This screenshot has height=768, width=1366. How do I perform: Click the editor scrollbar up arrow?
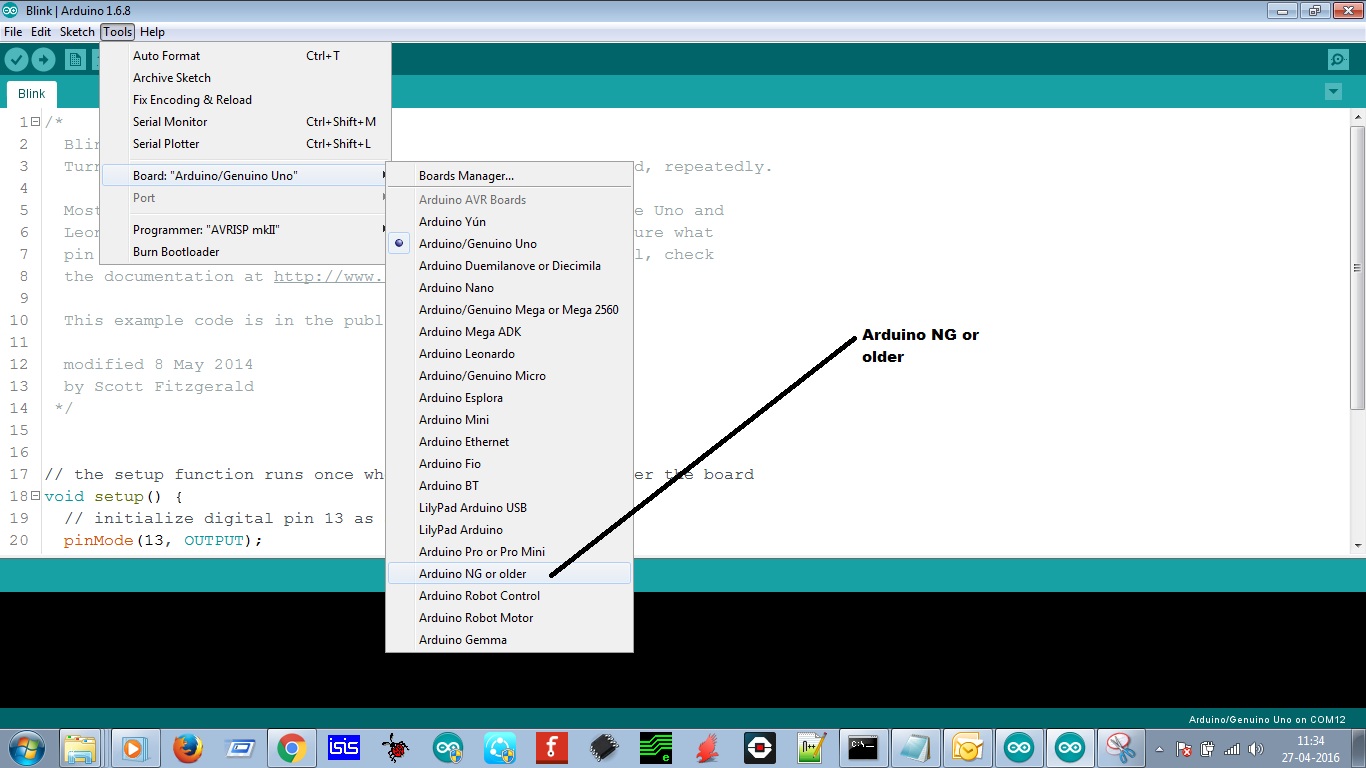1357,119
